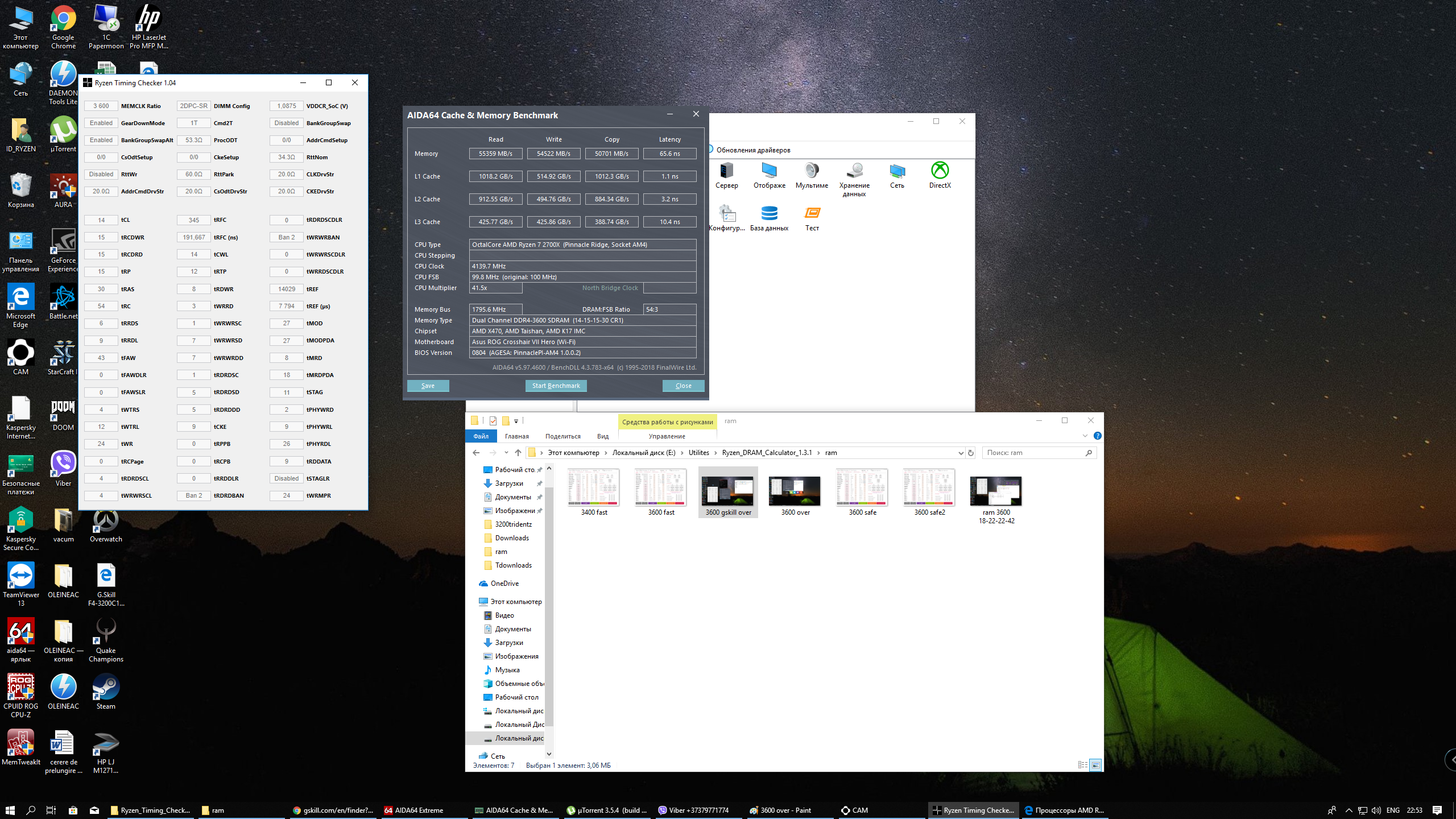Open Quick Access Toolbar customize dropdown

pyautogui.click(x=516, y=421)
